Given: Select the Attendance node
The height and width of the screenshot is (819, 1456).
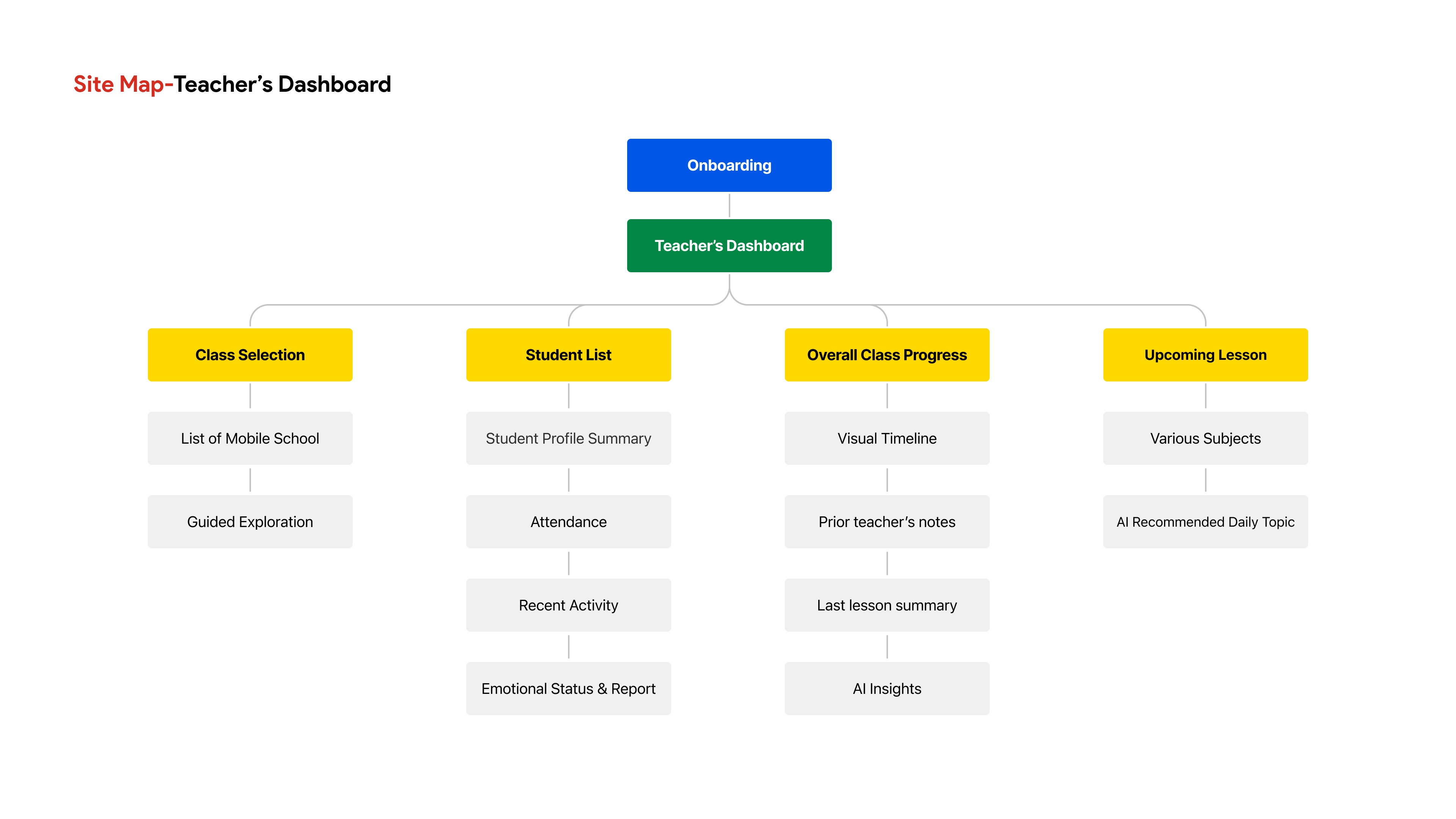Looking at the screenshot, I should click(568, 521).
